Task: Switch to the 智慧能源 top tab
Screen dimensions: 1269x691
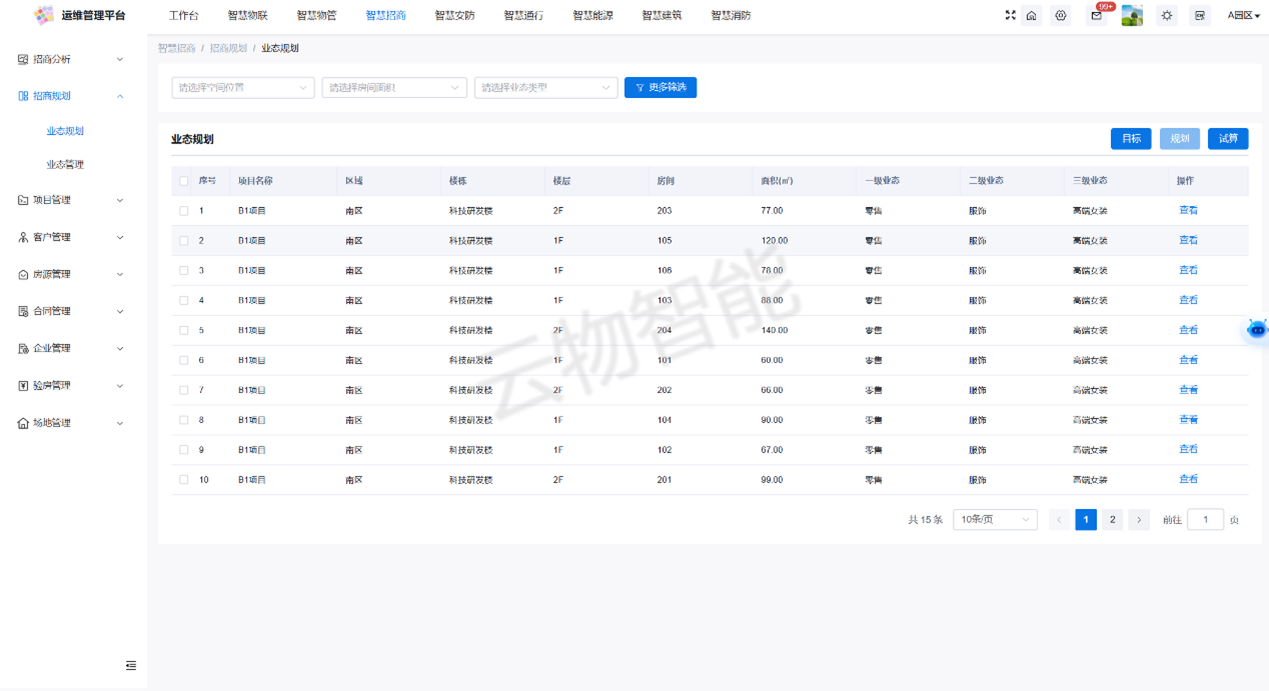Action: coord(593,16)
